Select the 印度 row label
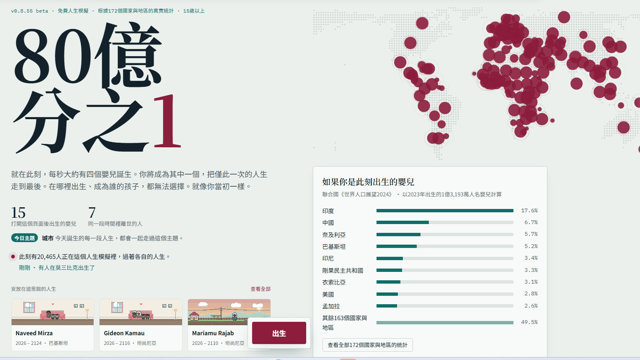This screenshot has width=640, height=360. 328,211
